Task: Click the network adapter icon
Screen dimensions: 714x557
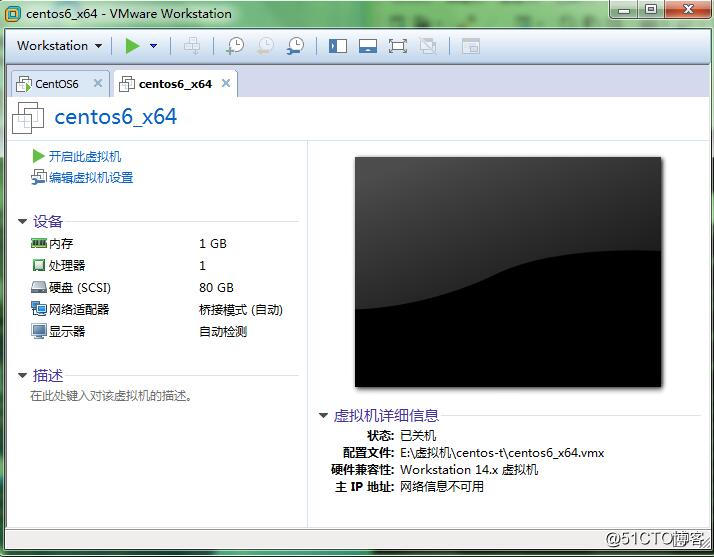Action: [39, 308]
